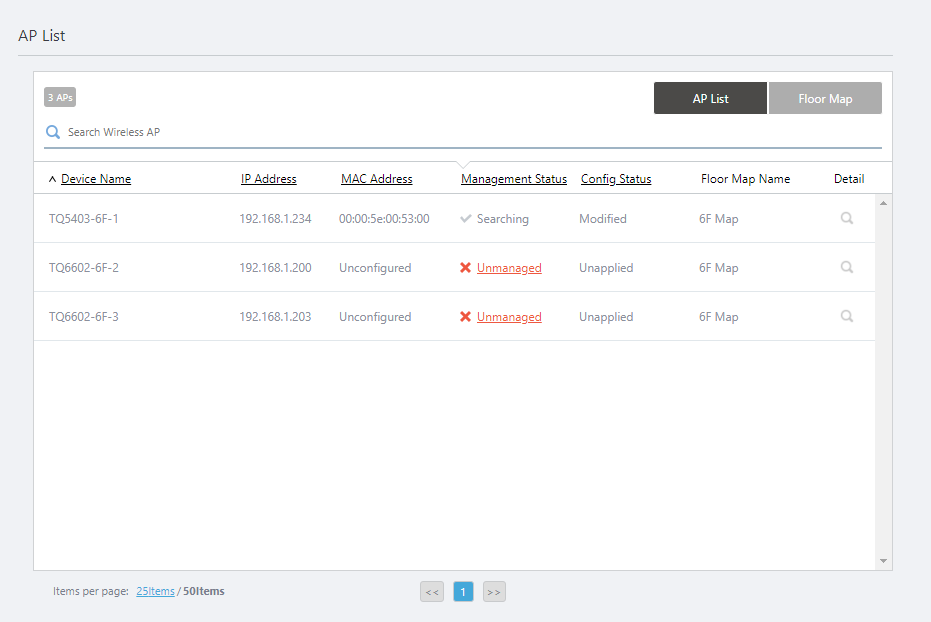
Task: Sort by Device Name column
Action: (x=96, y=179)
